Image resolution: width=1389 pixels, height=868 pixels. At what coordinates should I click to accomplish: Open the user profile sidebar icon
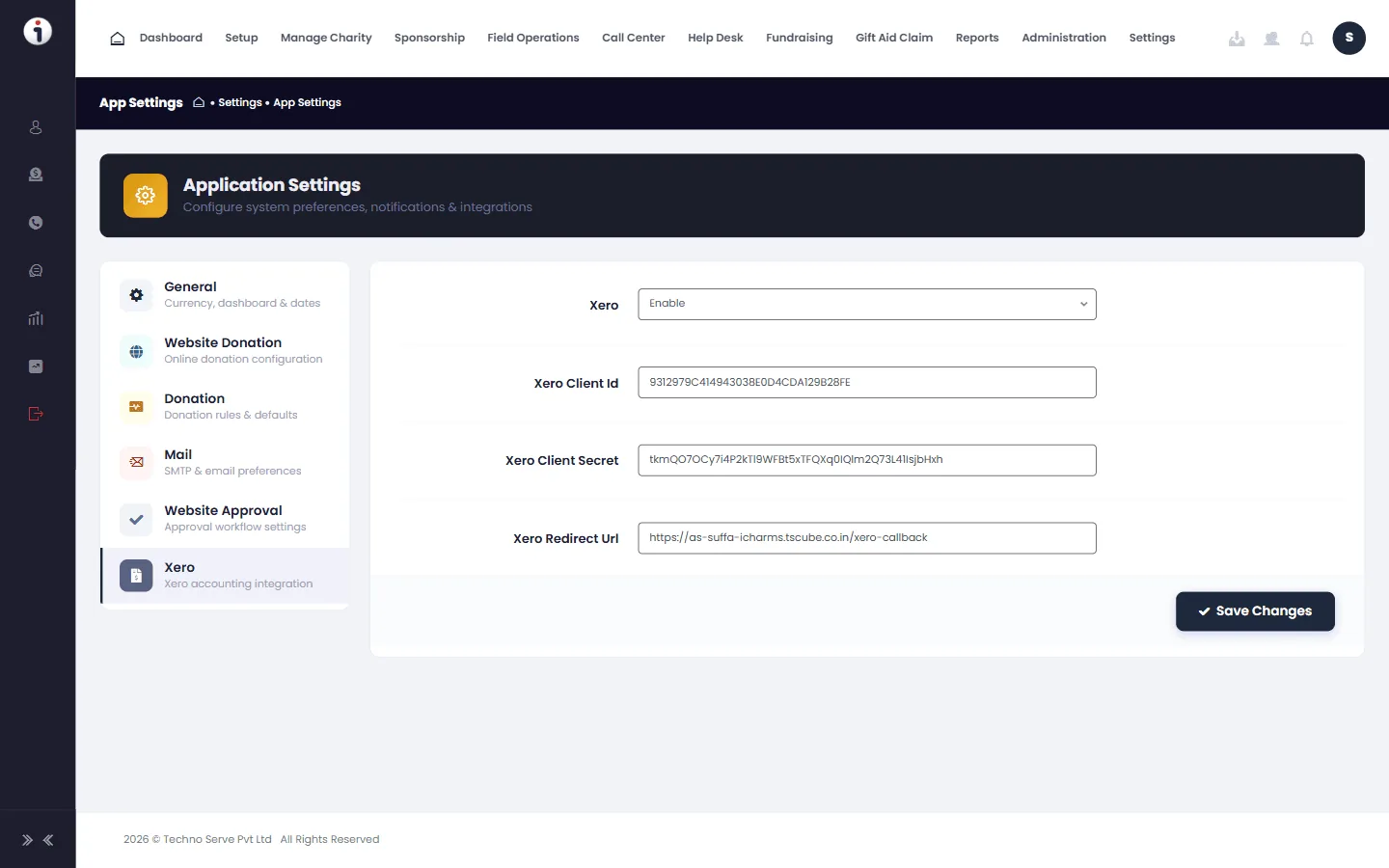tap(36, 127)
